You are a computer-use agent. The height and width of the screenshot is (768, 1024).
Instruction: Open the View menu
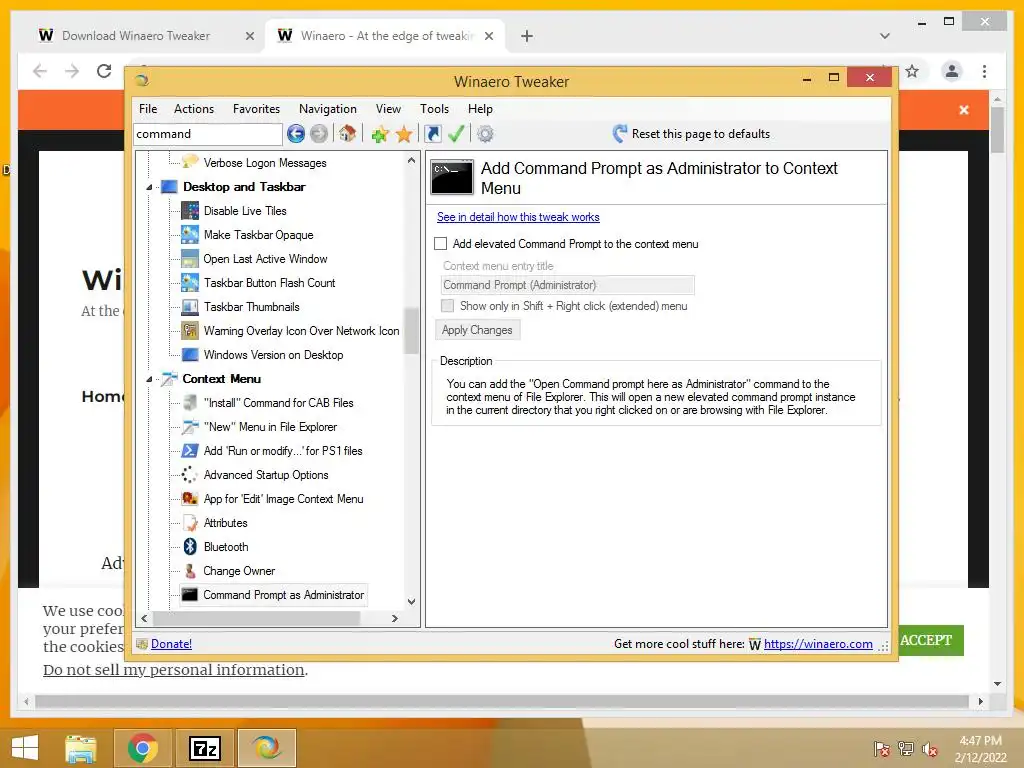click(x=388, y=109)
